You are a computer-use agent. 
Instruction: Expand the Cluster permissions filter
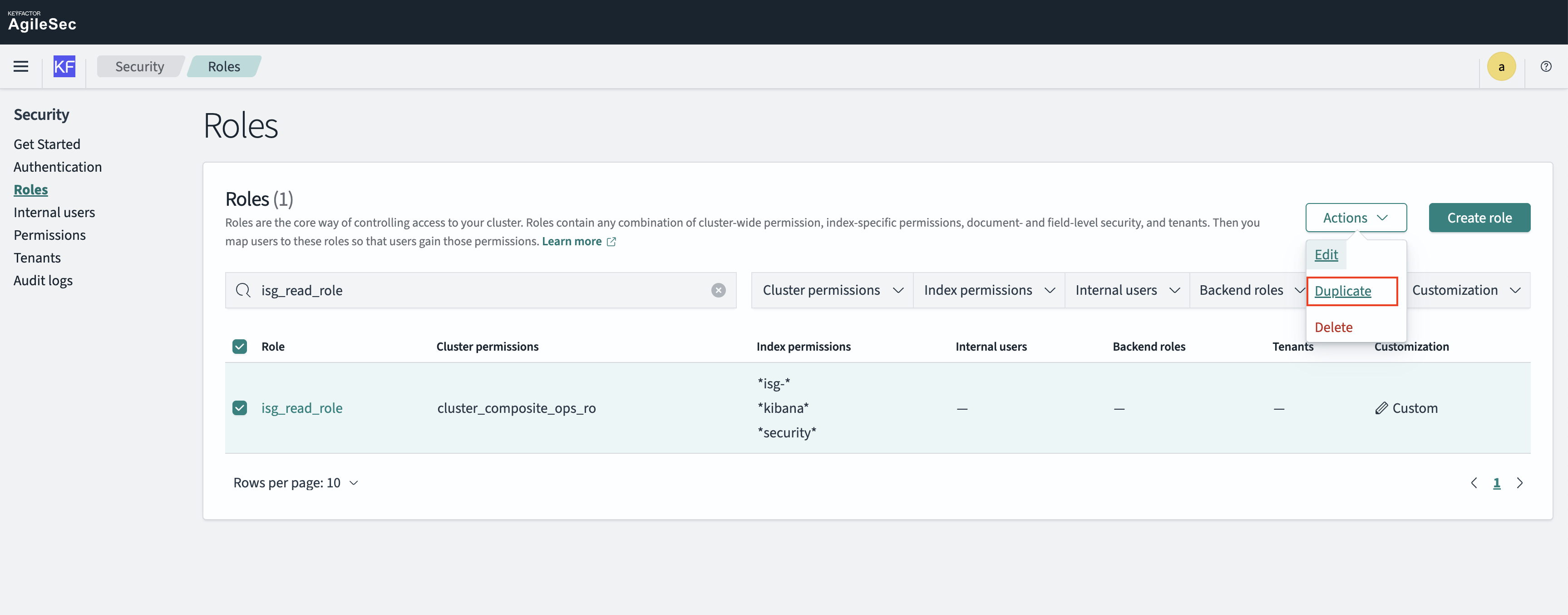pos(832,290)
